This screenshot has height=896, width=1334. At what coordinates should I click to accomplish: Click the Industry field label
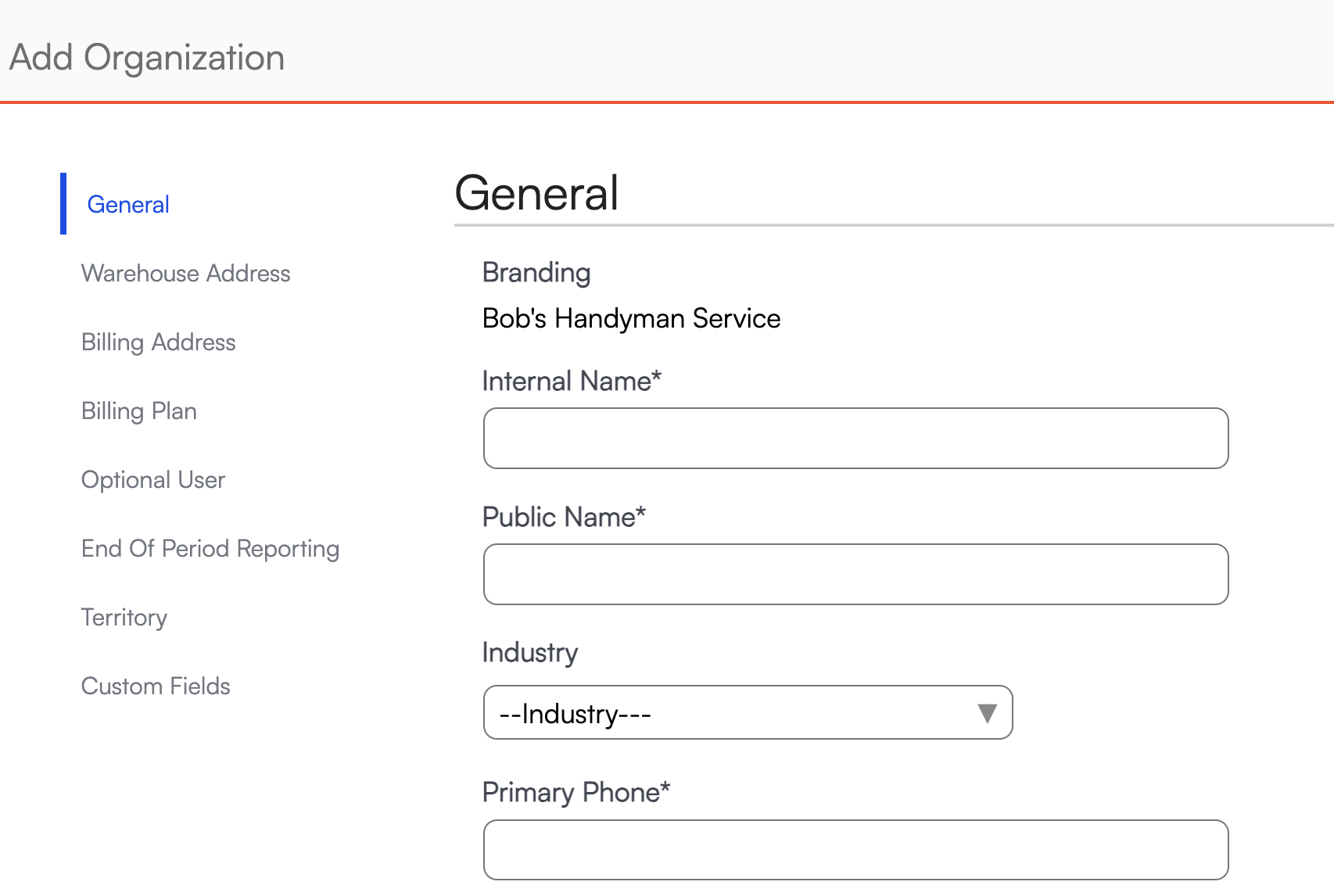(x=530, y=652)
